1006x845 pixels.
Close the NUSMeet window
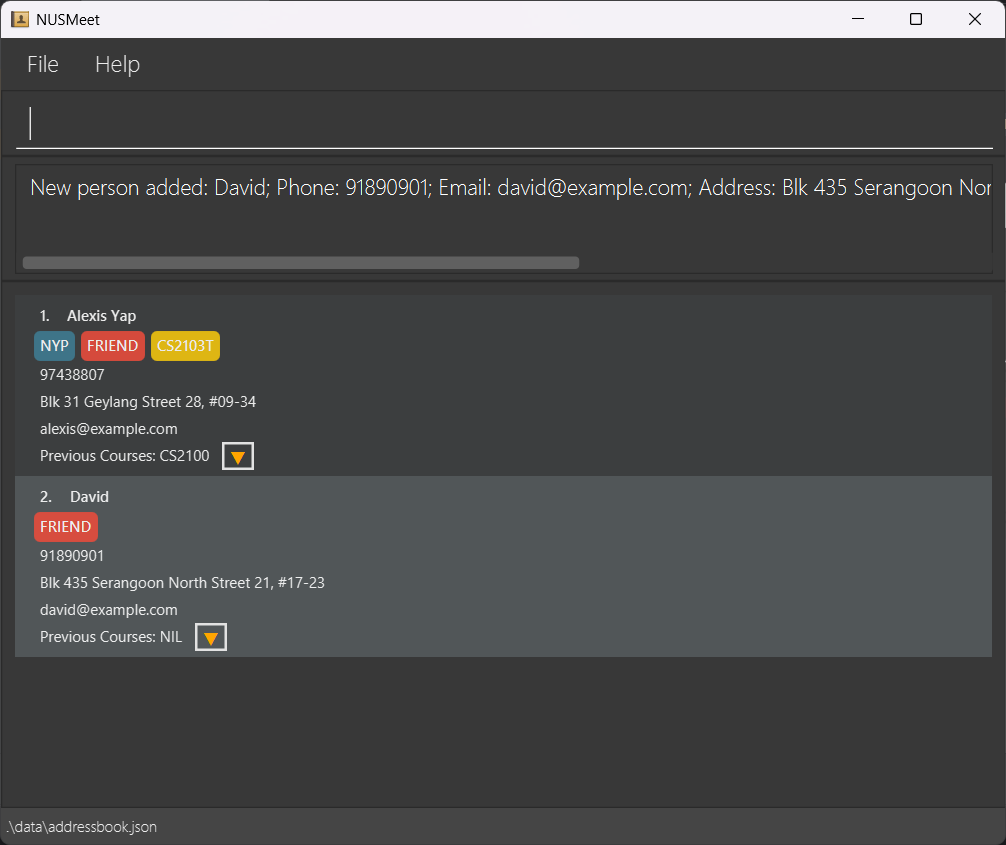(974, 19)
